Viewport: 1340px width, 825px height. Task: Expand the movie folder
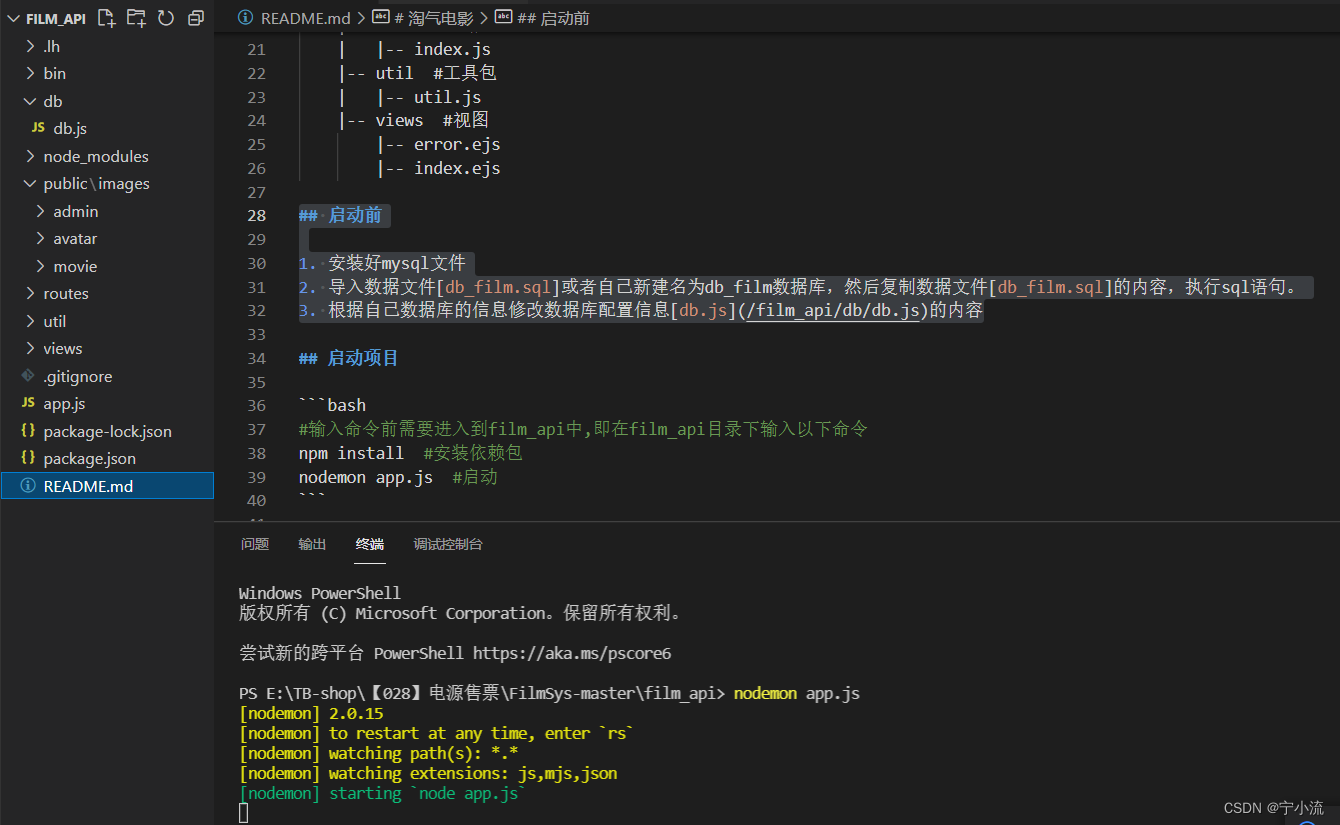pyautogui.click(x=39, y=266)
